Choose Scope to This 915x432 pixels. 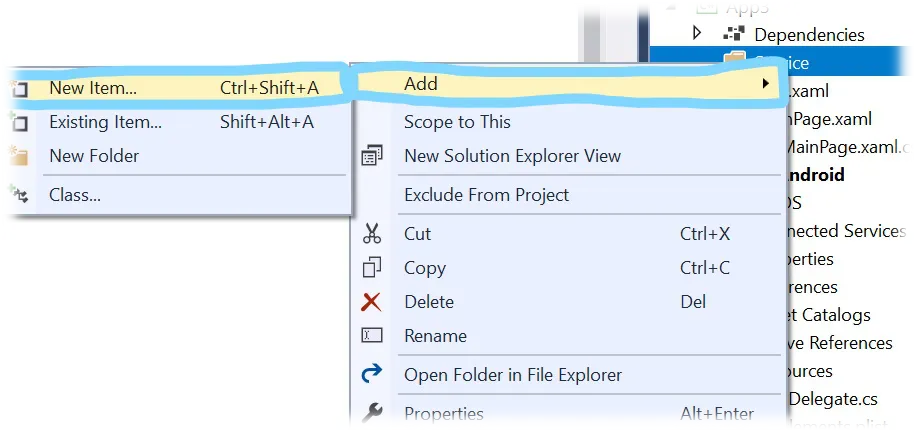[457, 122]
